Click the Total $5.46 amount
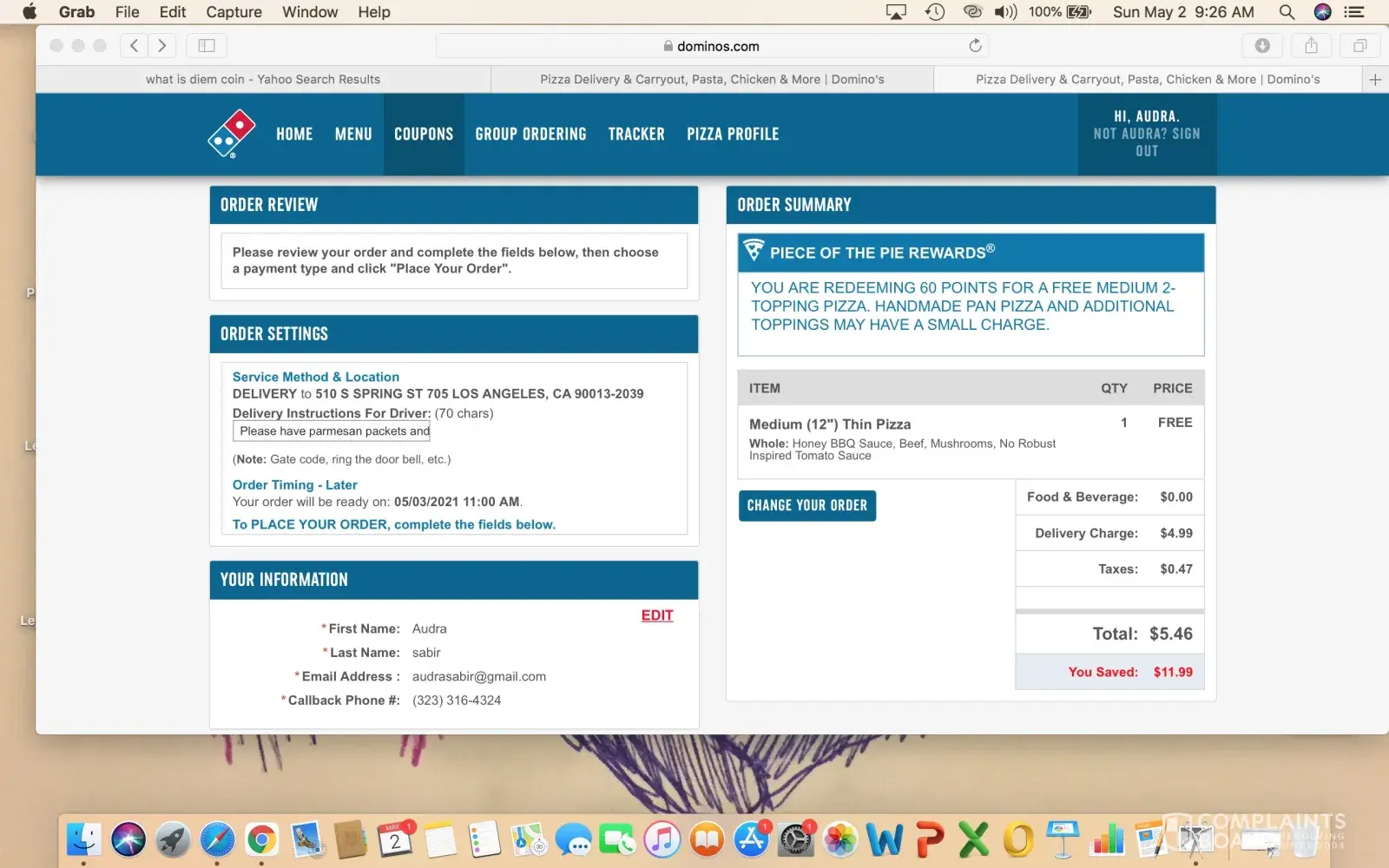The image size is (1389, 868). coord(1171,634)
